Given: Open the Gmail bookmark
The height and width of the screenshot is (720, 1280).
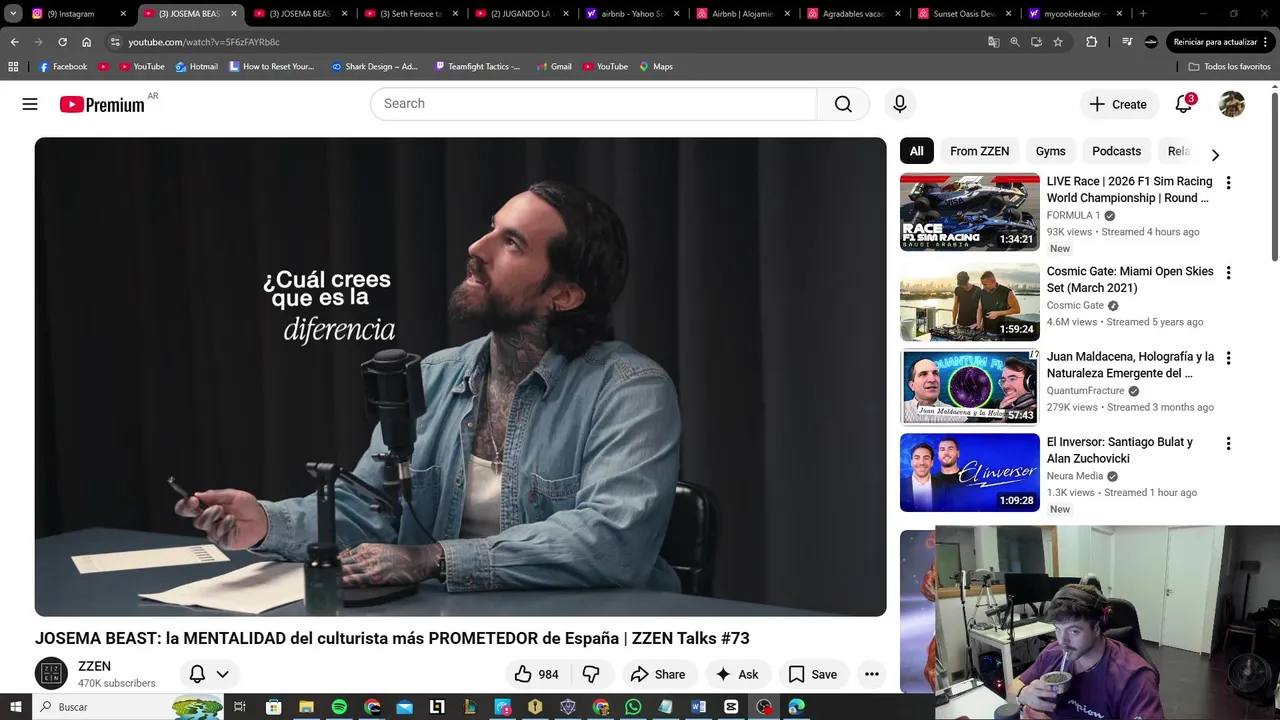Looking at the screenshot, I should pyautogui.click(x=554, y=66).
